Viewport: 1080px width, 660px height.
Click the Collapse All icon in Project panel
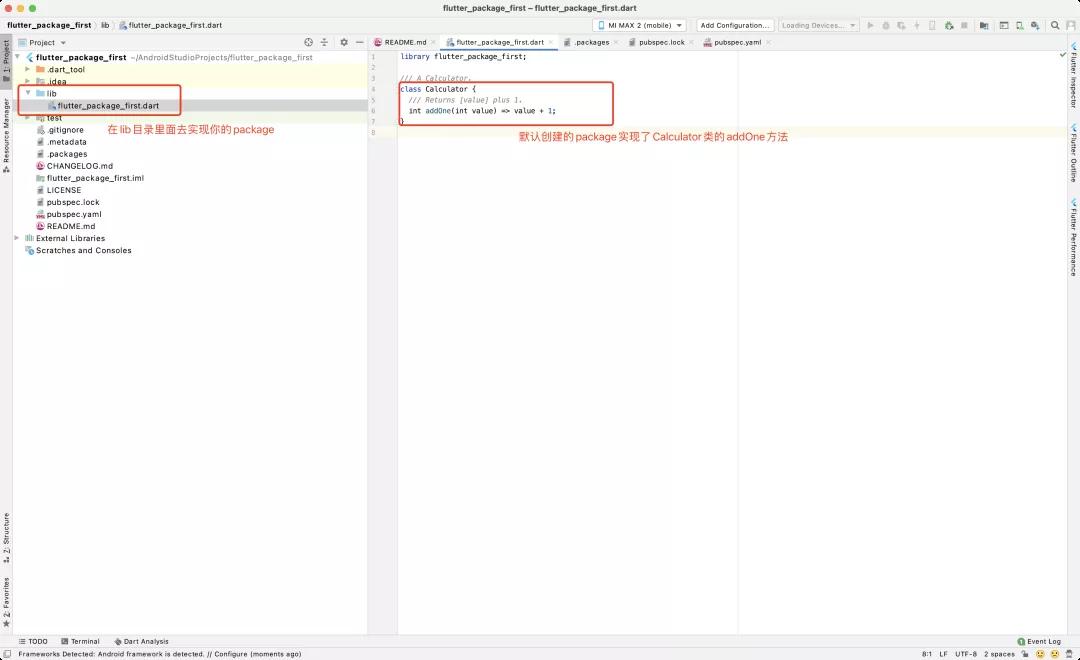point(324,42)
